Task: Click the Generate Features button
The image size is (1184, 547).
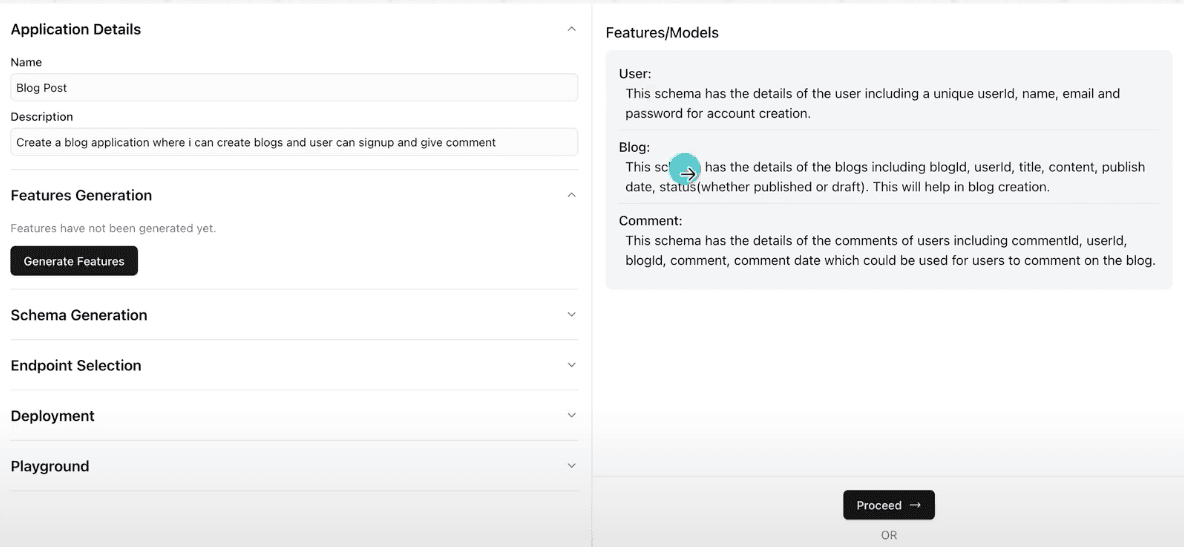Action: 74,261
